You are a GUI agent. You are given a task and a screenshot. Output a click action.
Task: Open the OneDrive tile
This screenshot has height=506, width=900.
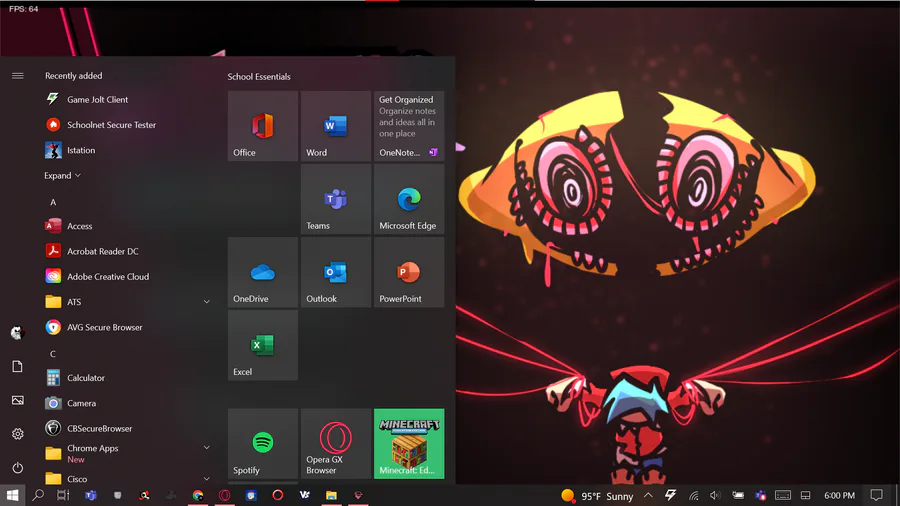pyautogui.click(x=263, y=272)
